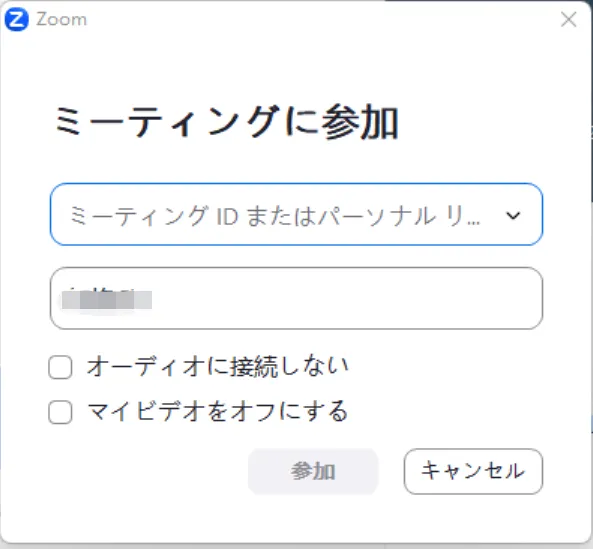Click the 参加 kanji in heading
This screenshot has width=593, height=549.
point(360,123)
